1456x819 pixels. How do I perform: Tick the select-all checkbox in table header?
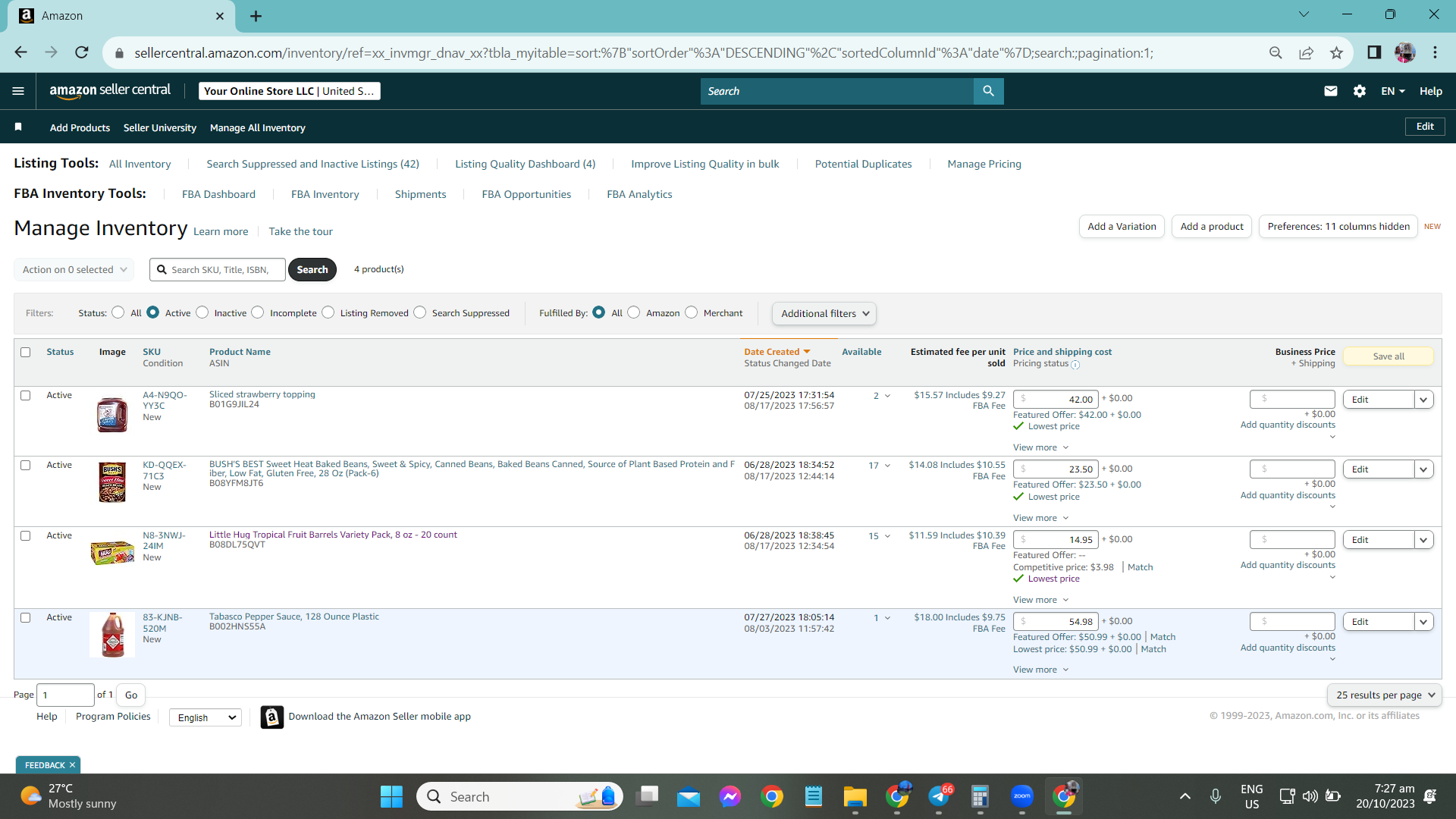pos(26,353)
